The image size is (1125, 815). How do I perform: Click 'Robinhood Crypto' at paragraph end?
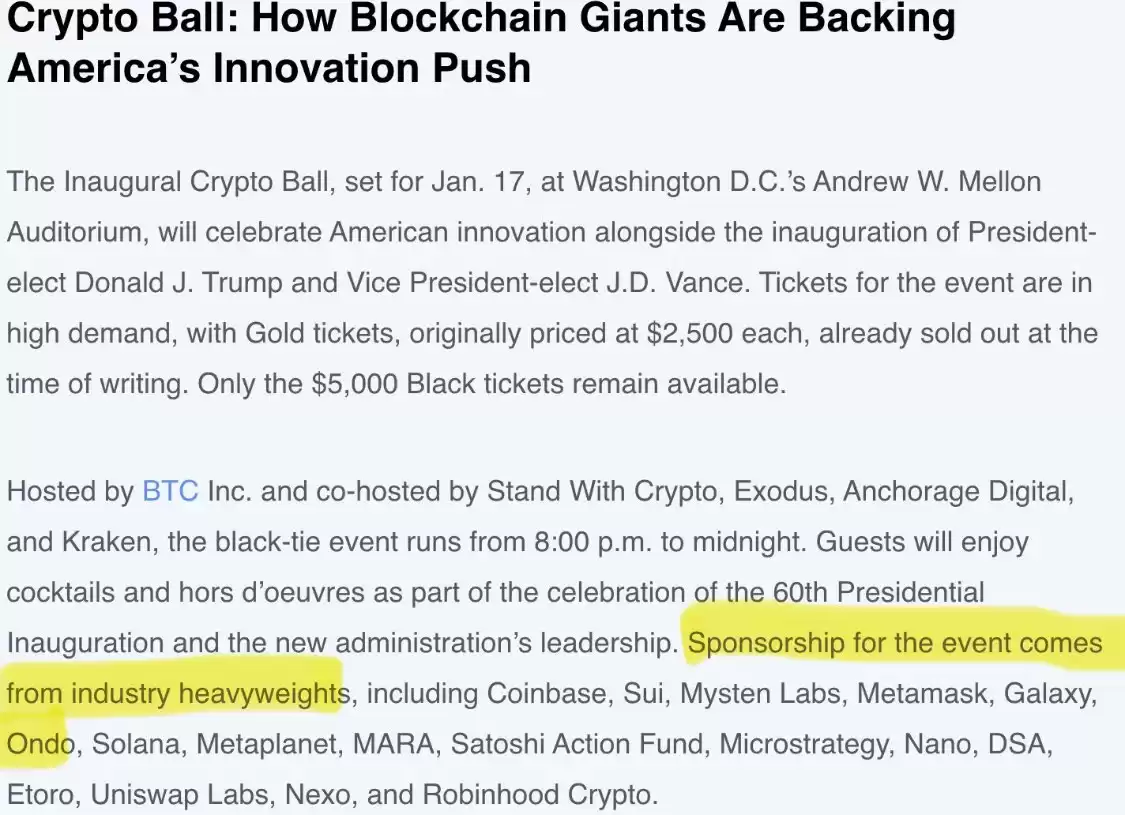pos(540,795)
